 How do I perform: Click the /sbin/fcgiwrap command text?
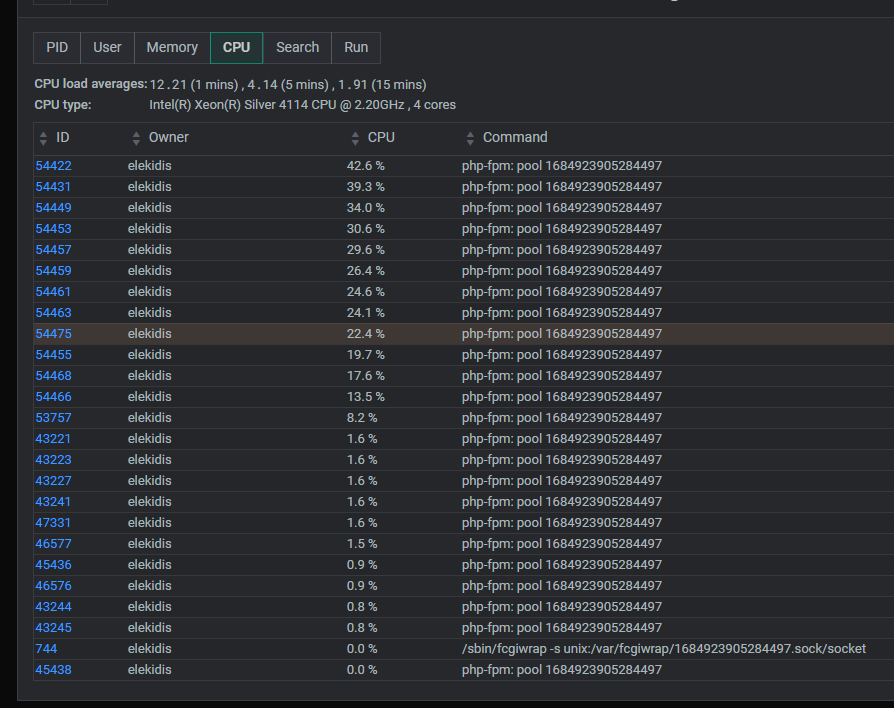664,649
